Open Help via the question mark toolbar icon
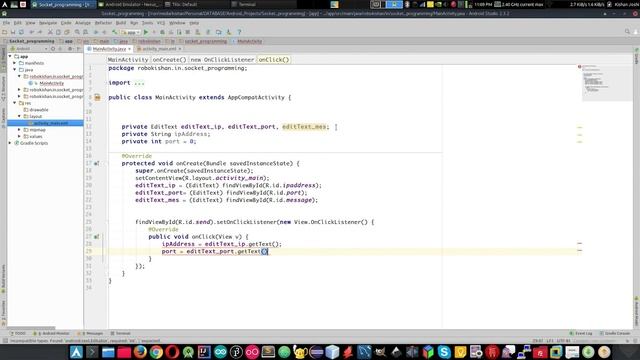 pos(239,32)
